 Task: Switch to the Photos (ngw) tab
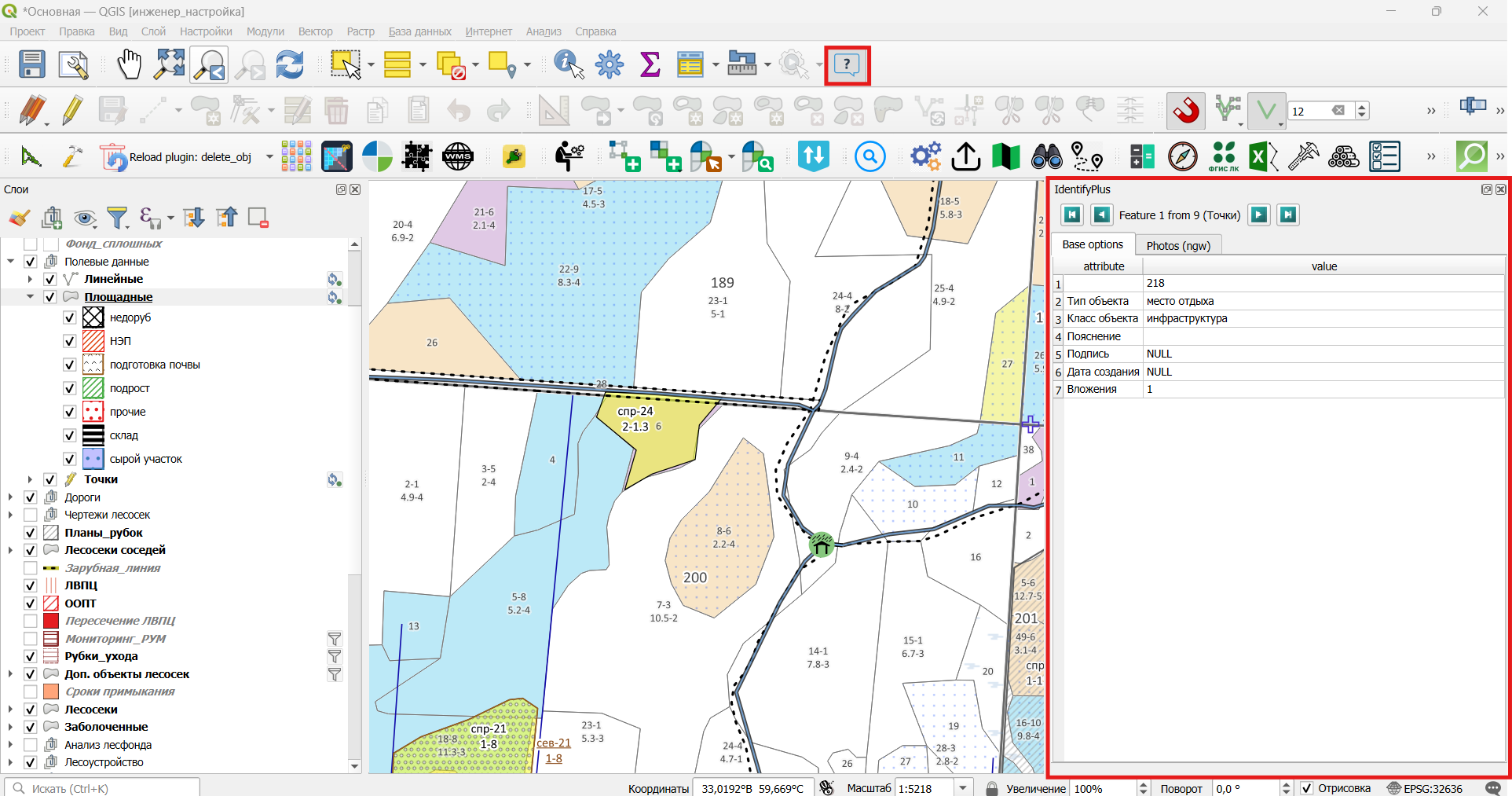(1178, 245)
